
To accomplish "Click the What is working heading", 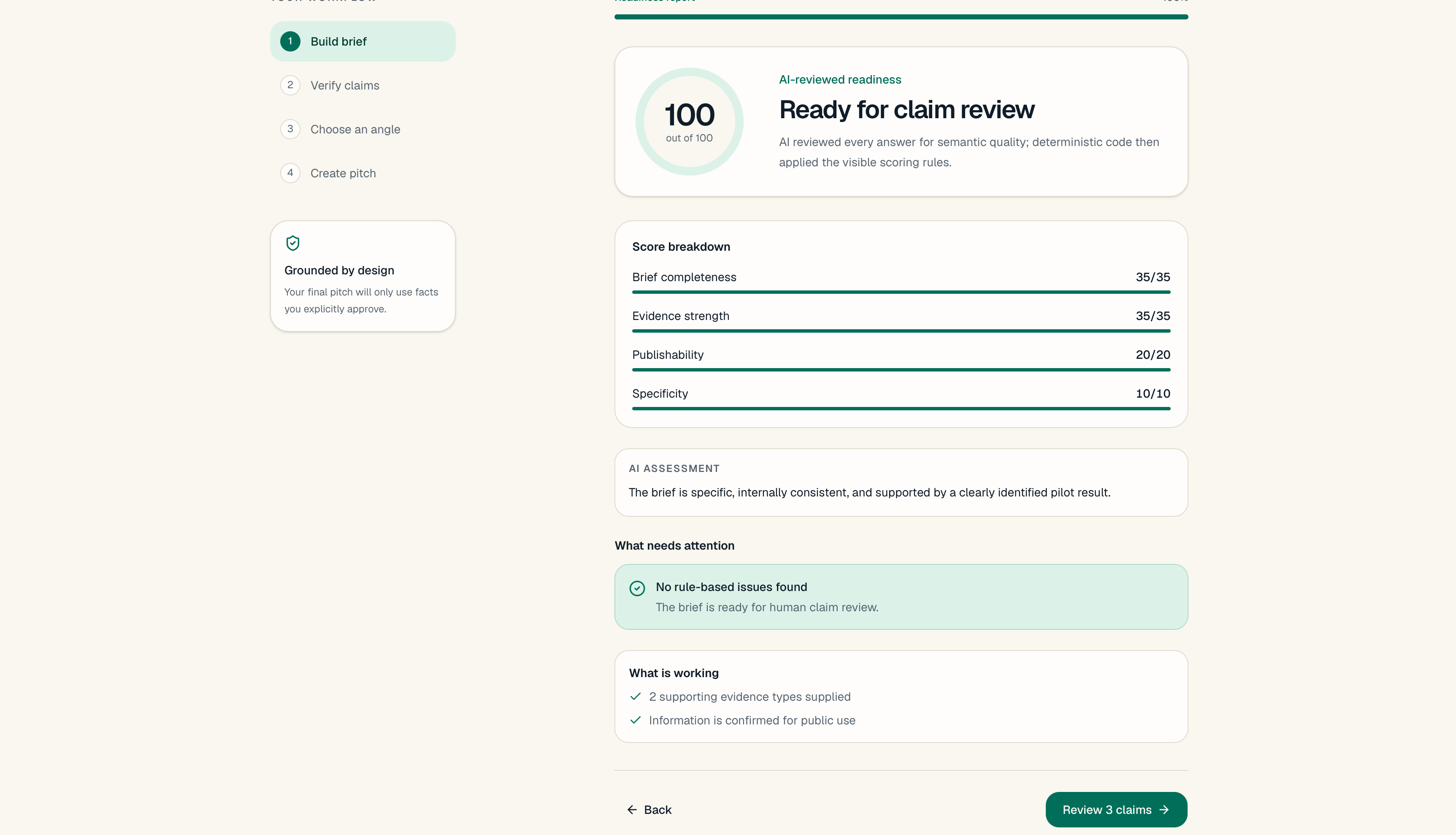I will [674, 673].
